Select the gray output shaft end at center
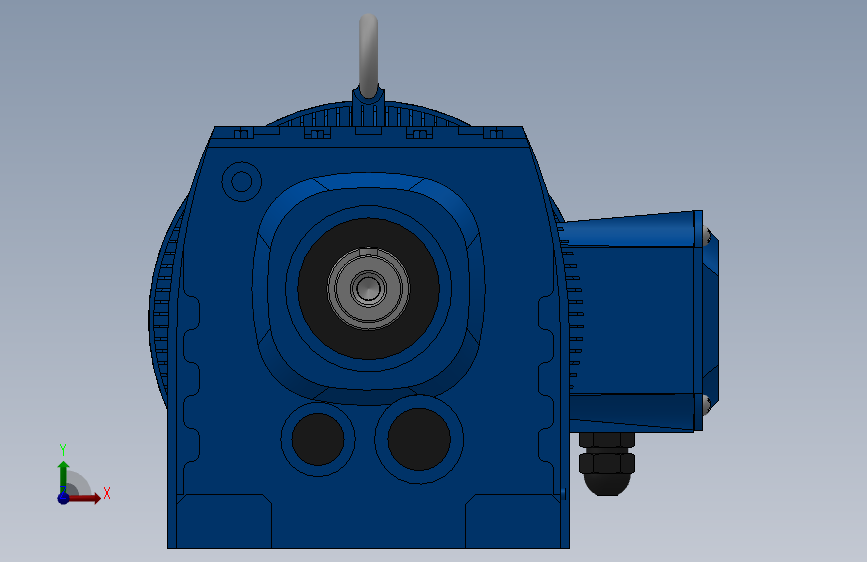This screenshot has height=562, width=867. [x=368, y=288]
